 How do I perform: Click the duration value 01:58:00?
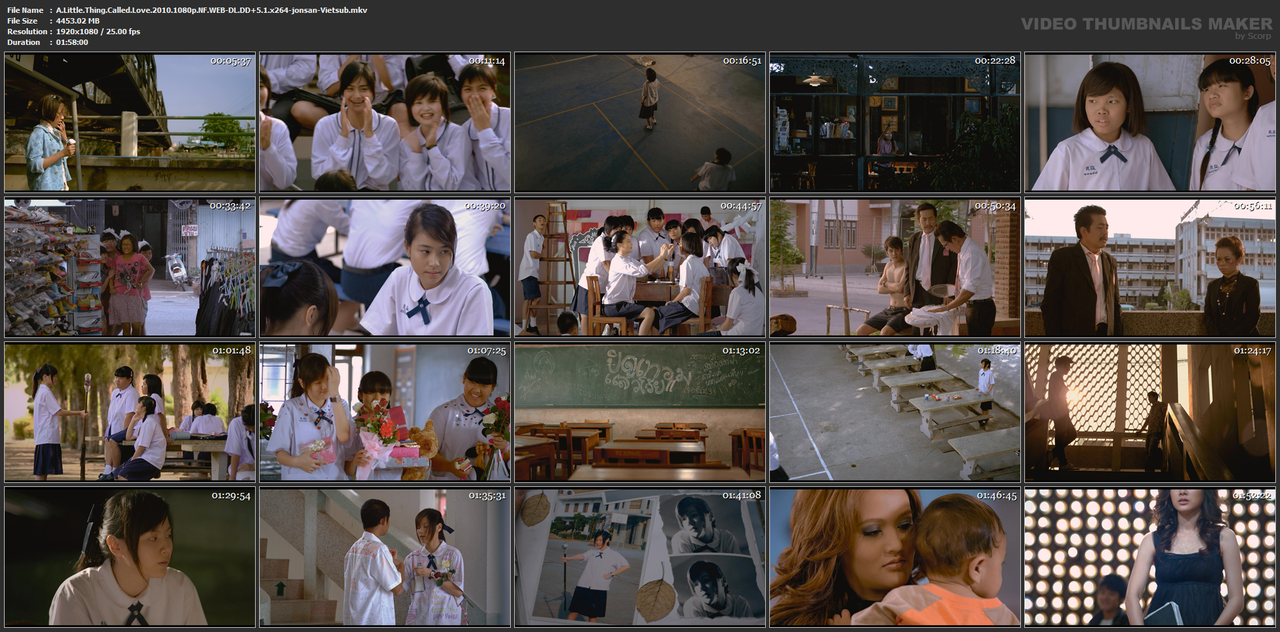coord(73,42)
